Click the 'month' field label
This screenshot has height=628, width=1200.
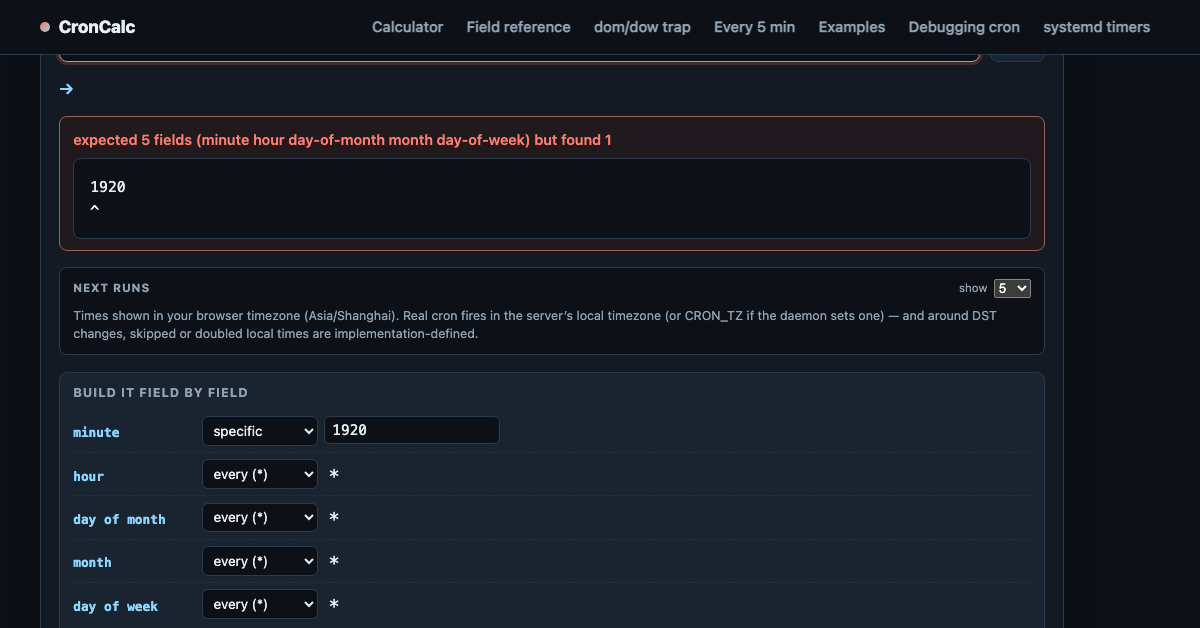(x=92, y=562)
